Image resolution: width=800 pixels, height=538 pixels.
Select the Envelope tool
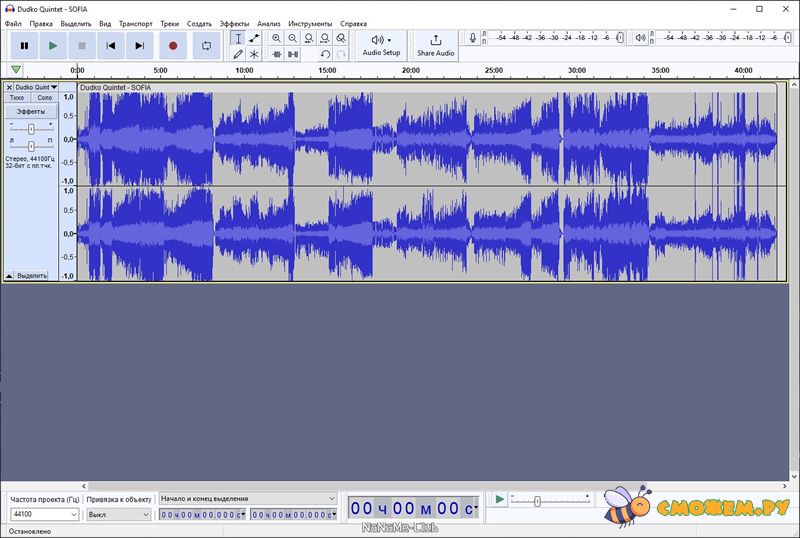(254, 38)
